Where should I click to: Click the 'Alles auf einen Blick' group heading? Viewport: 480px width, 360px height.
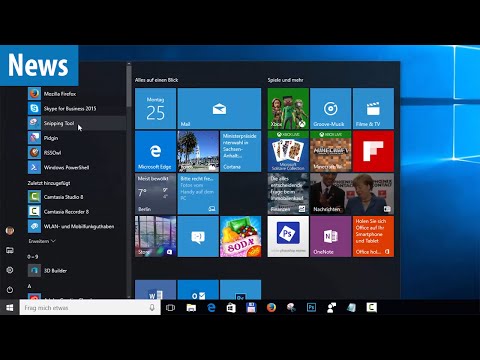point(156,80)
